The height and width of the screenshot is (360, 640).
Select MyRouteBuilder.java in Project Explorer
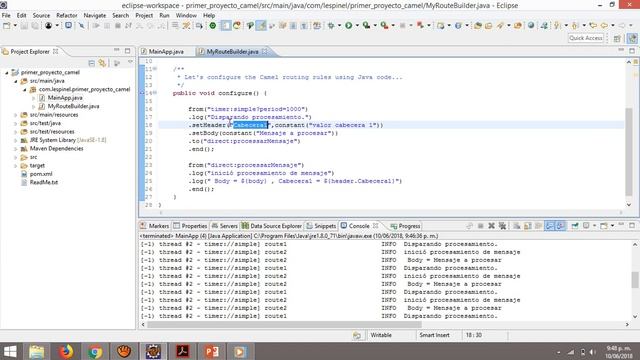tap(73, 106)
